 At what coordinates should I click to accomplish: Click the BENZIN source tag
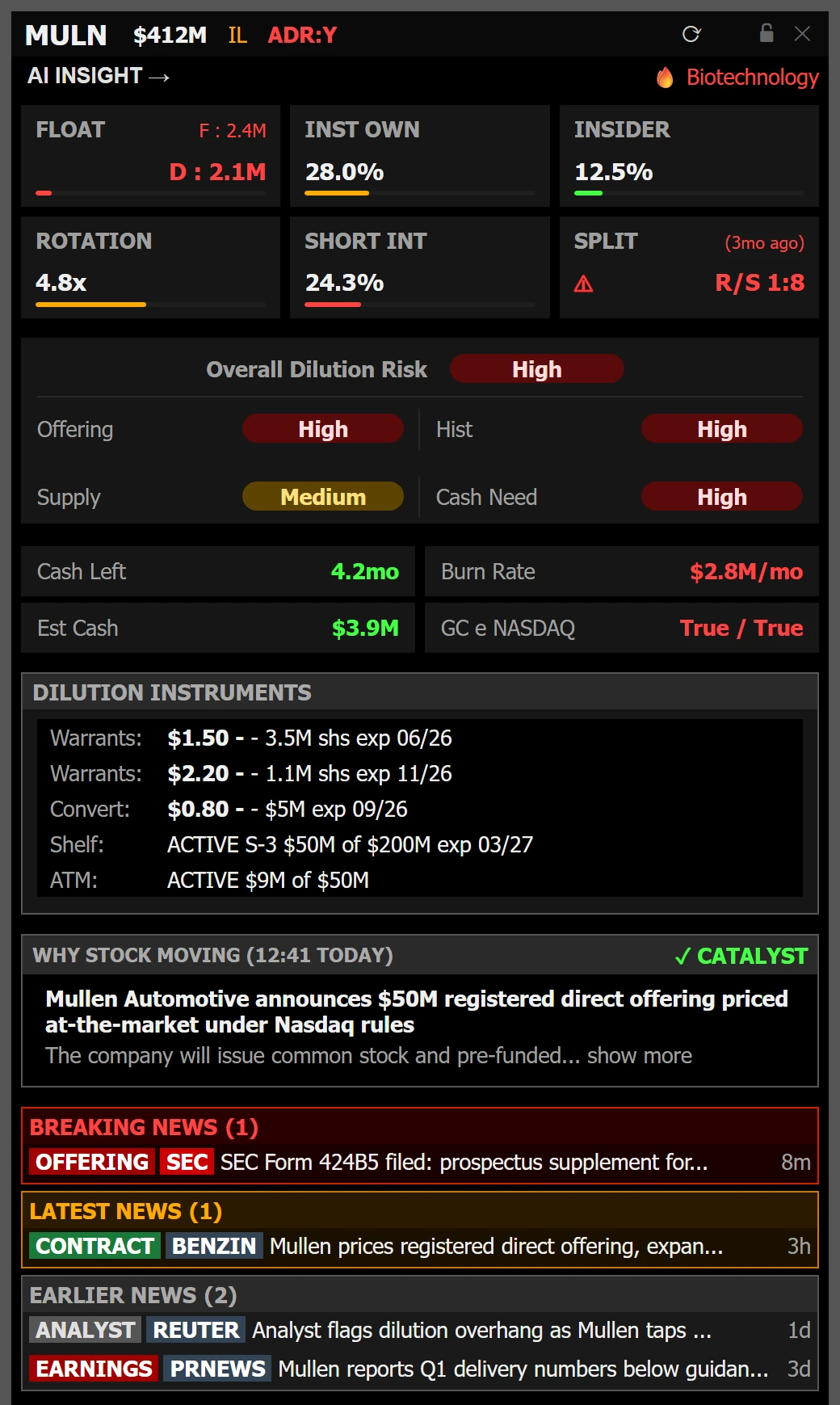click(x=214, y=1247)
